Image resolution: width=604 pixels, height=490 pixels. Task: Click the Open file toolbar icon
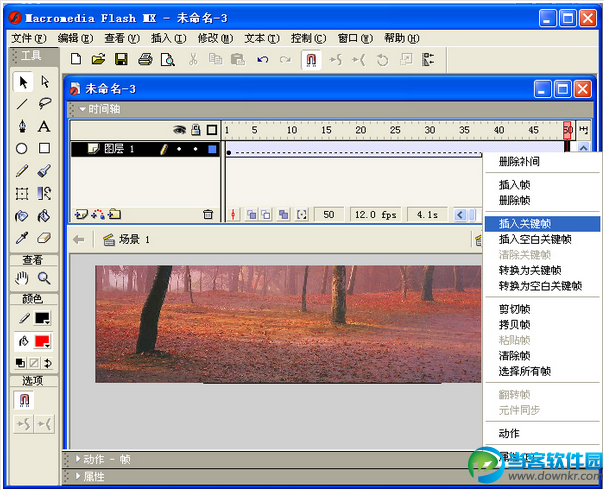[x=98, y=59]
